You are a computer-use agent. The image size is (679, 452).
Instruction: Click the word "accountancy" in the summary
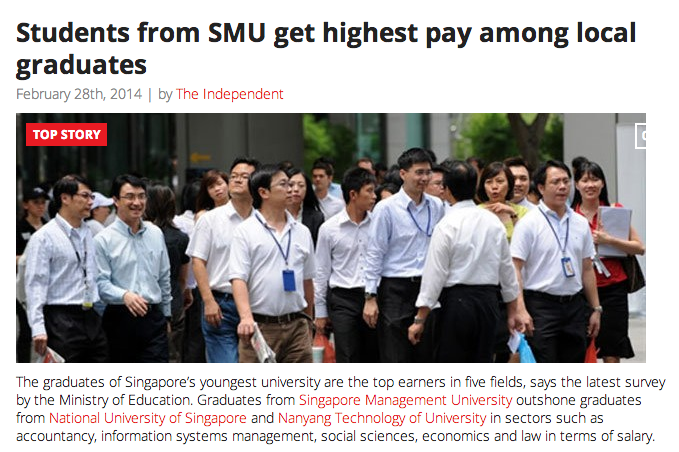55,436
